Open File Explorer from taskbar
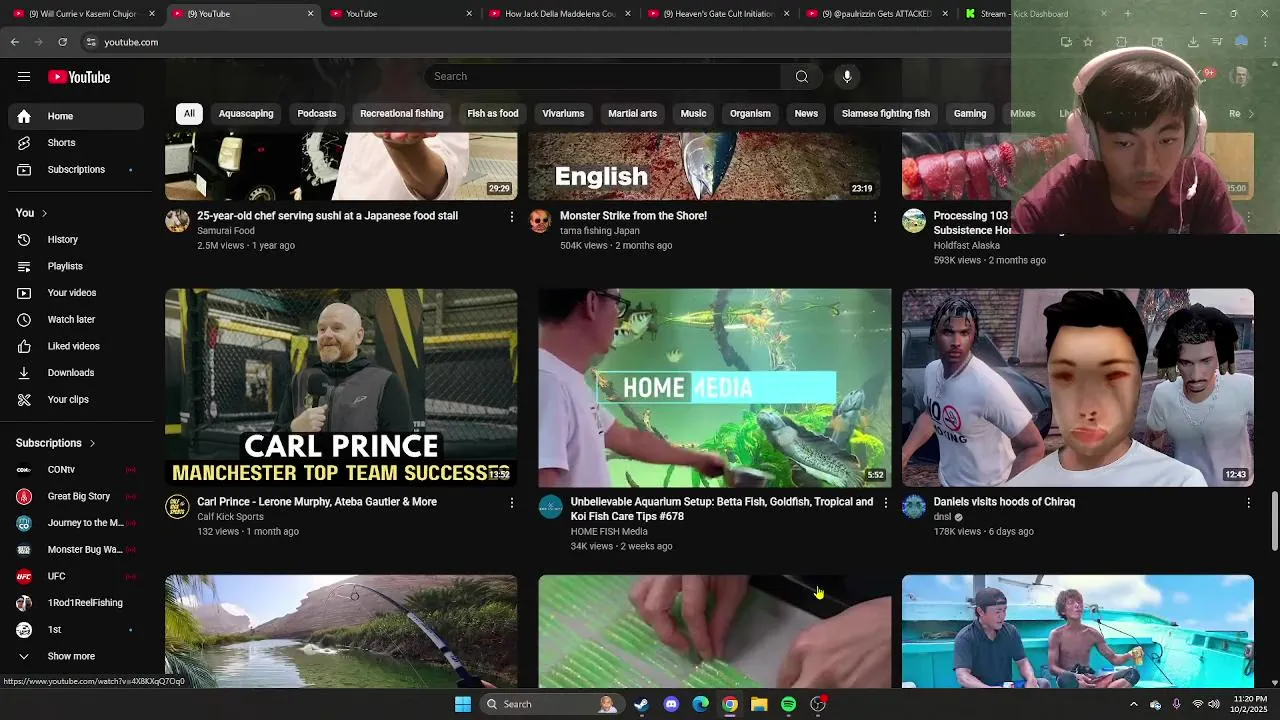The image size is (1280, 720). tap(759, 704)
